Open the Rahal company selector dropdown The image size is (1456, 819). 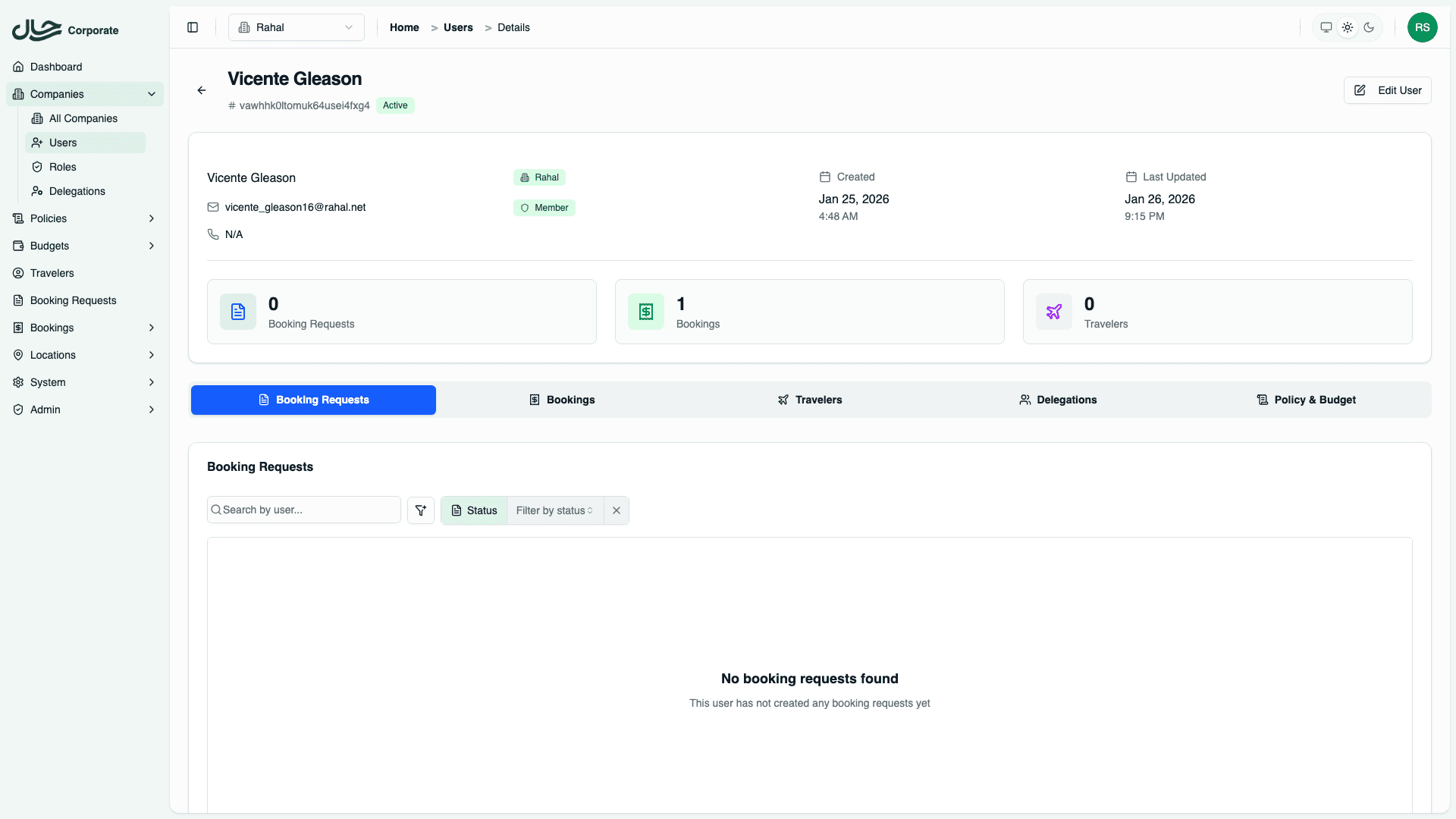[296, 27]
